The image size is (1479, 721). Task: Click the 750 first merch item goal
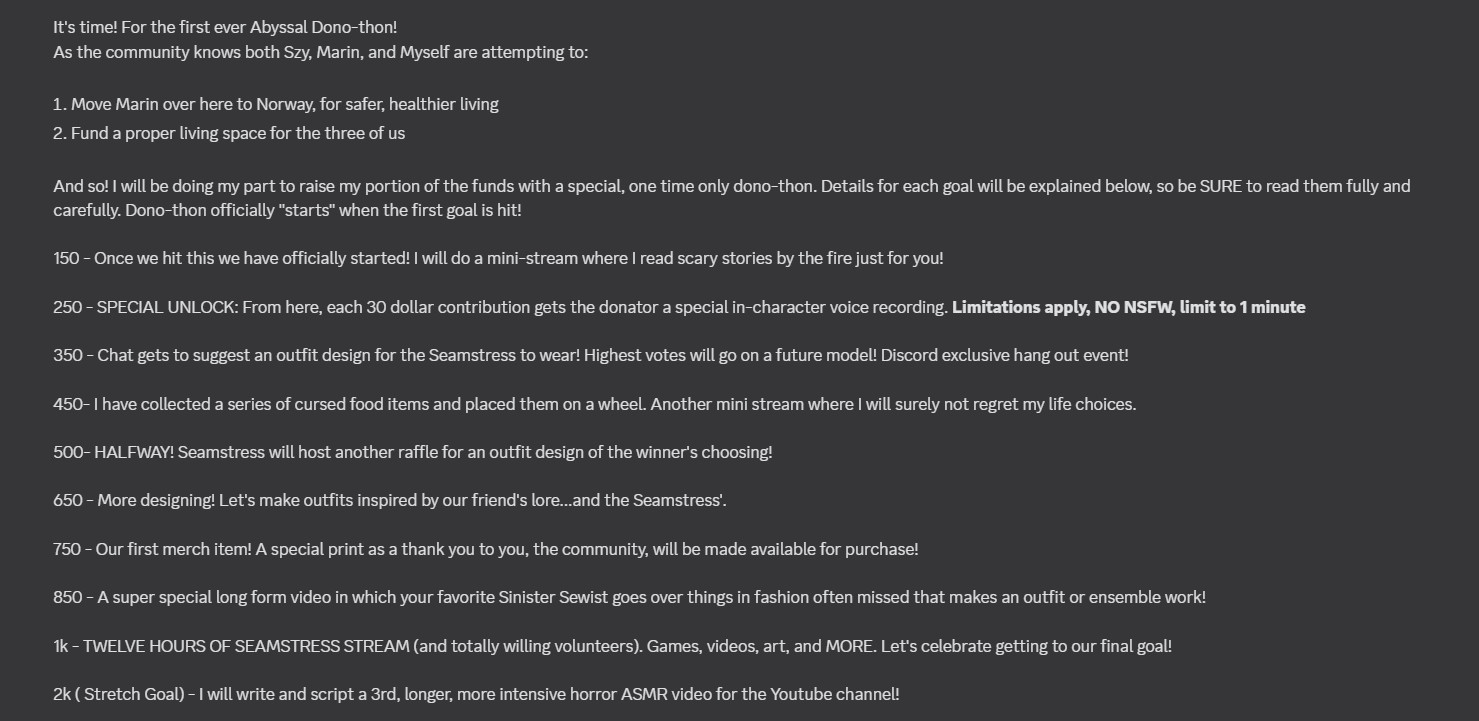tap(486, 549)
